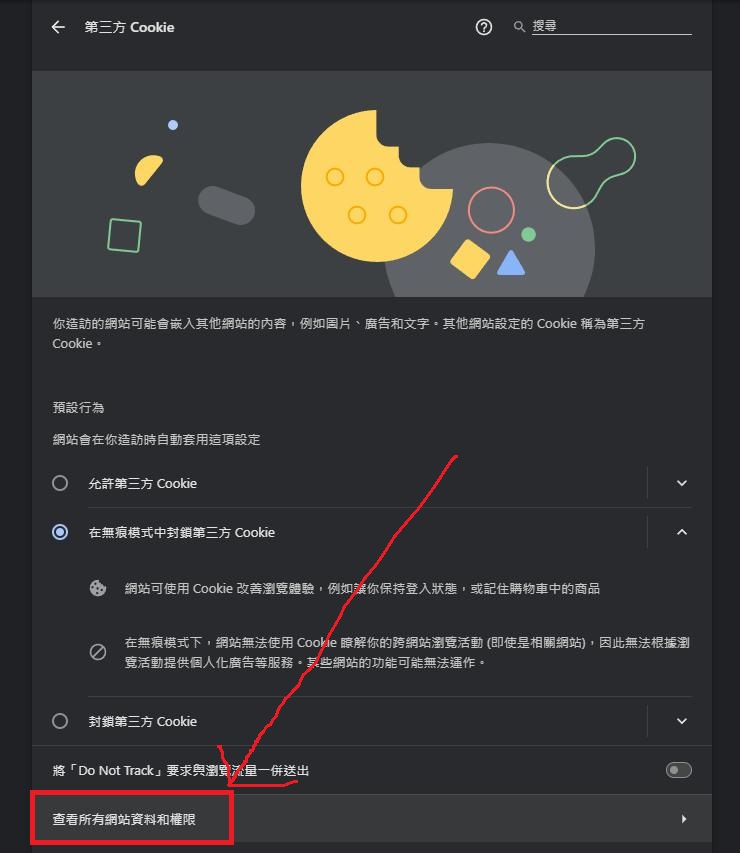Screen dimensions: 740x853
Task: Click the search magnifier icon
Action: pyautogui.click(x=519, y=26)
